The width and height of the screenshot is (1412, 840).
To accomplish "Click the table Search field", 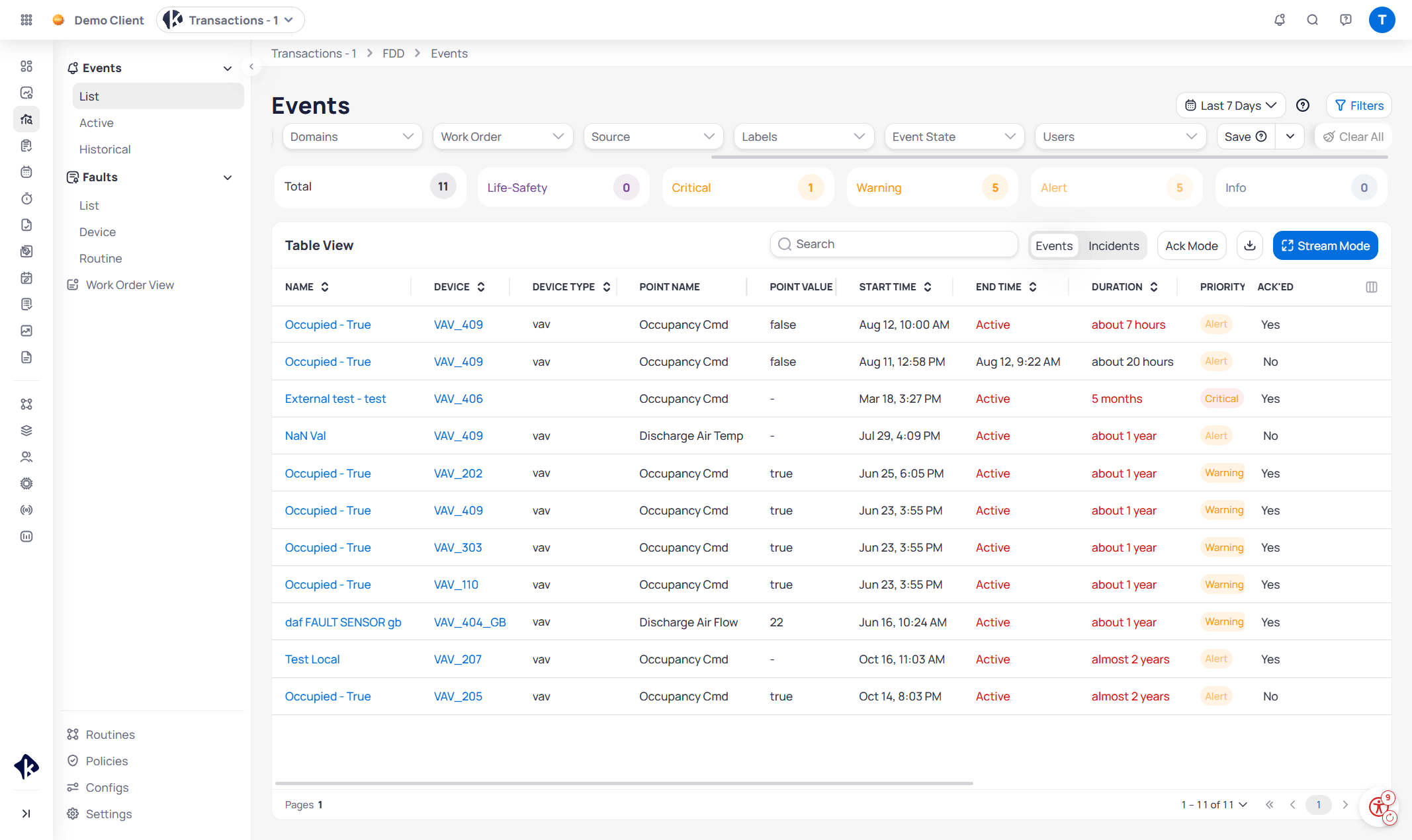I will [894, 244].
